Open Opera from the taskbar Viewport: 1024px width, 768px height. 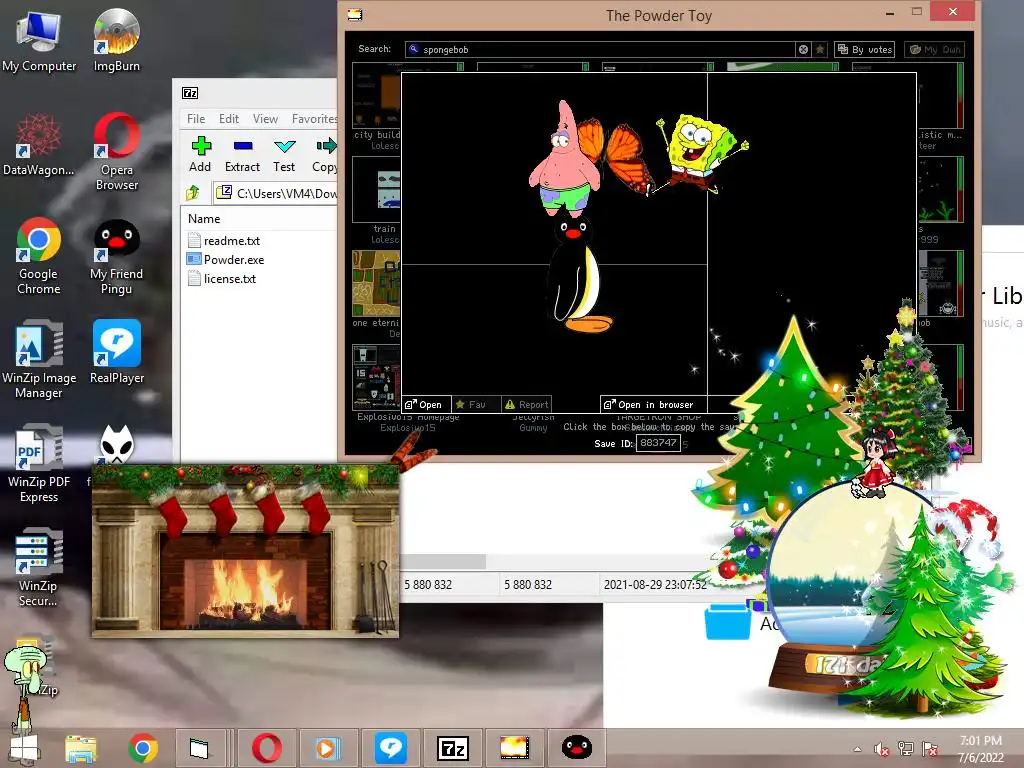[267, 748]
